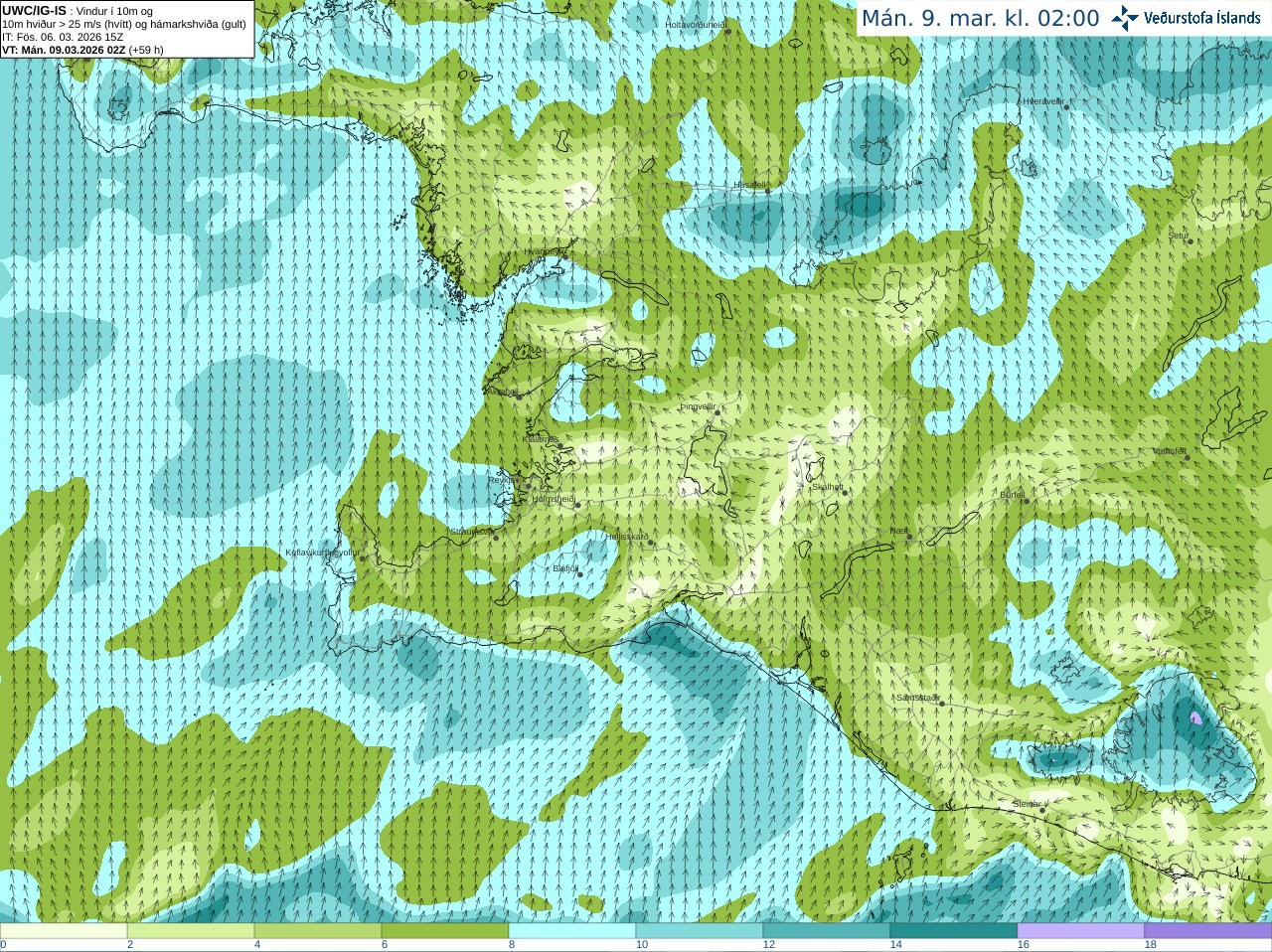Screen dimensions: 1272x952
Task: Click the 10m hviður legend description line
Action: pos(124,24)
